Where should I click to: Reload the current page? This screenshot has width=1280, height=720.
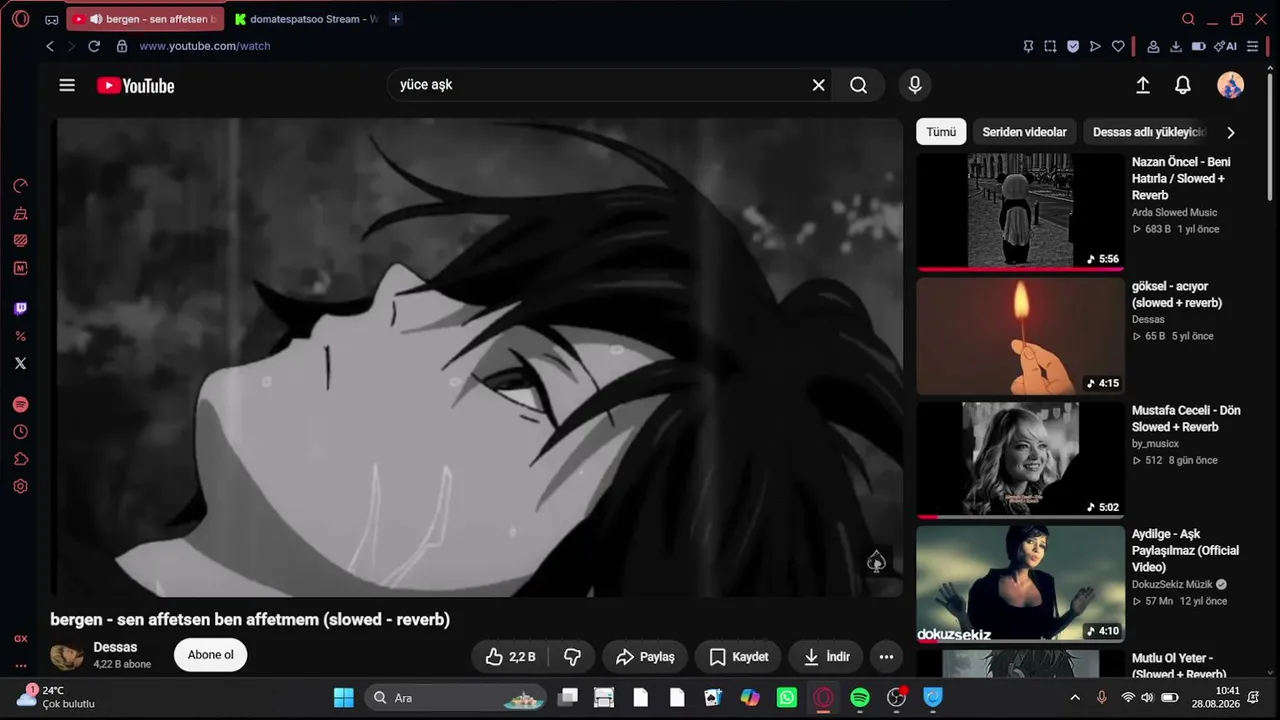94,46
